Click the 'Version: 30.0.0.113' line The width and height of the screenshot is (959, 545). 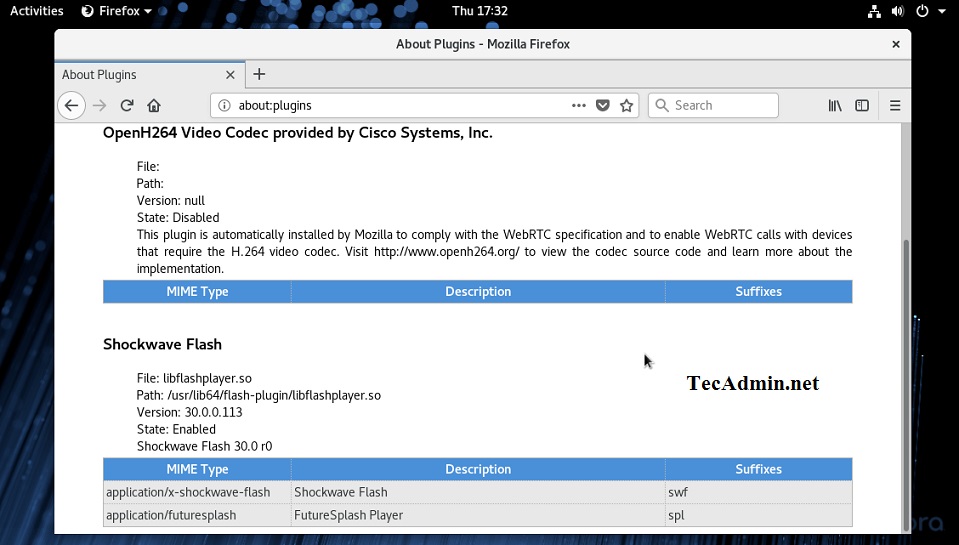pos(190,412)
